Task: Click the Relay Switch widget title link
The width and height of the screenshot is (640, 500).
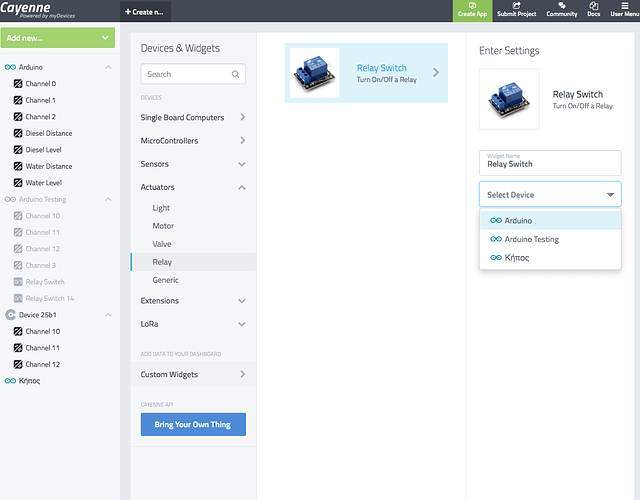Action: (x=382, y=68)
